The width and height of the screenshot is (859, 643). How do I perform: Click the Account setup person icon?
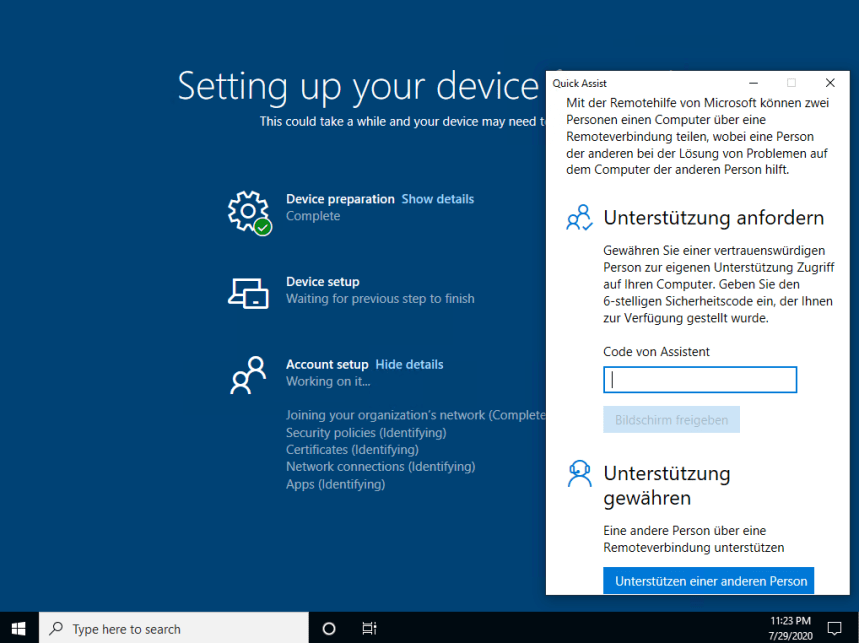click(x=246, y=376)
